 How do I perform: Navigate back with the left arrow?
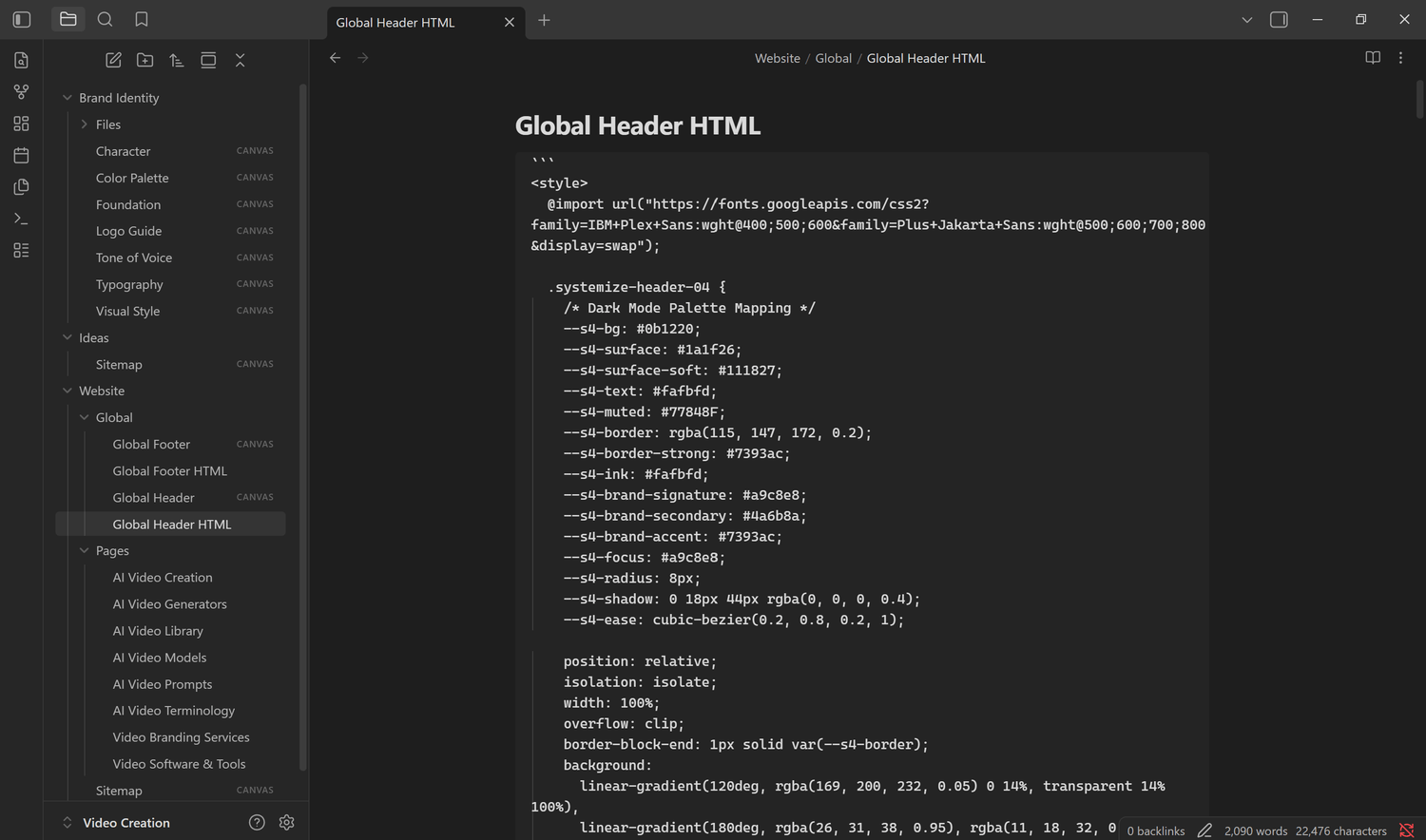(335, 58)
